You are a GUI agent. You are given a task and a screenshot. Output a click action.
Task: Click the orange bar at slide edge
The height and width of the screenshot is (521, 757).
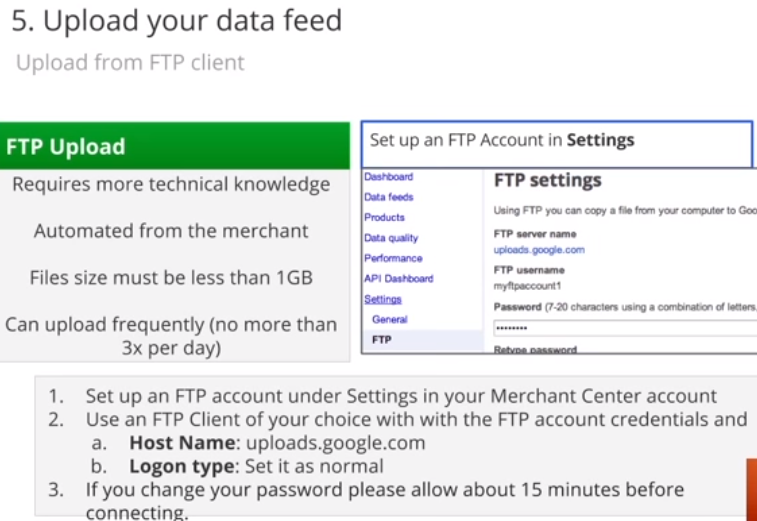(752, 488)
